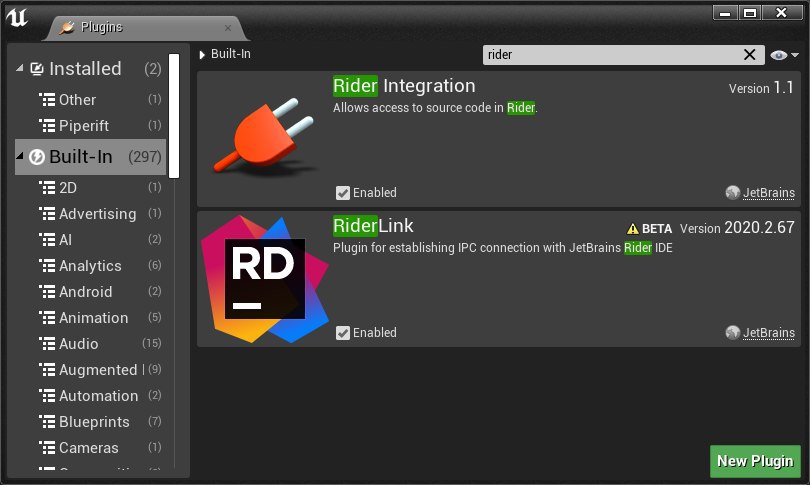Screen dimensions: 810x485
Task: Click the plug icon on Plugins tab
Action: coord(67,27)
